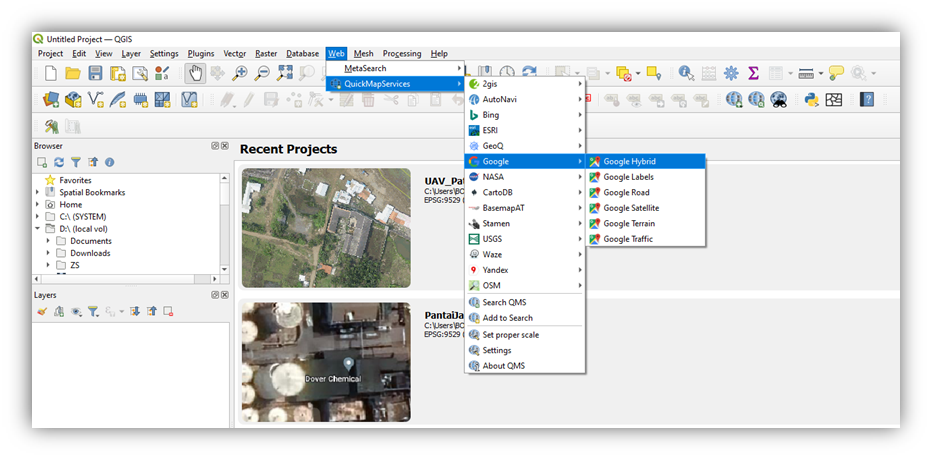932x460 pixels.
Task: Click the New GeoPackage Layer icon
Action: [73, 99]
